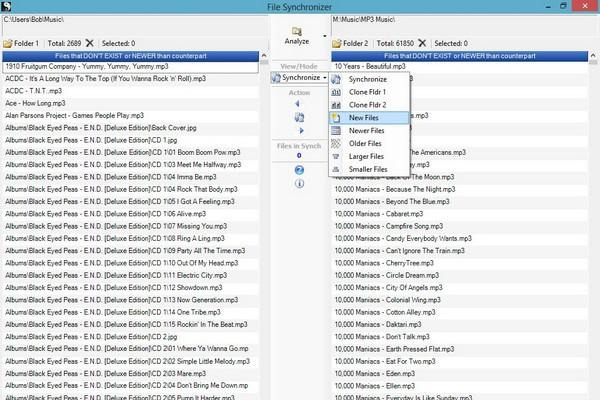
Task: Select 10,000 Maniacs - City Of Angels.mp3
Action: (460, 287)
